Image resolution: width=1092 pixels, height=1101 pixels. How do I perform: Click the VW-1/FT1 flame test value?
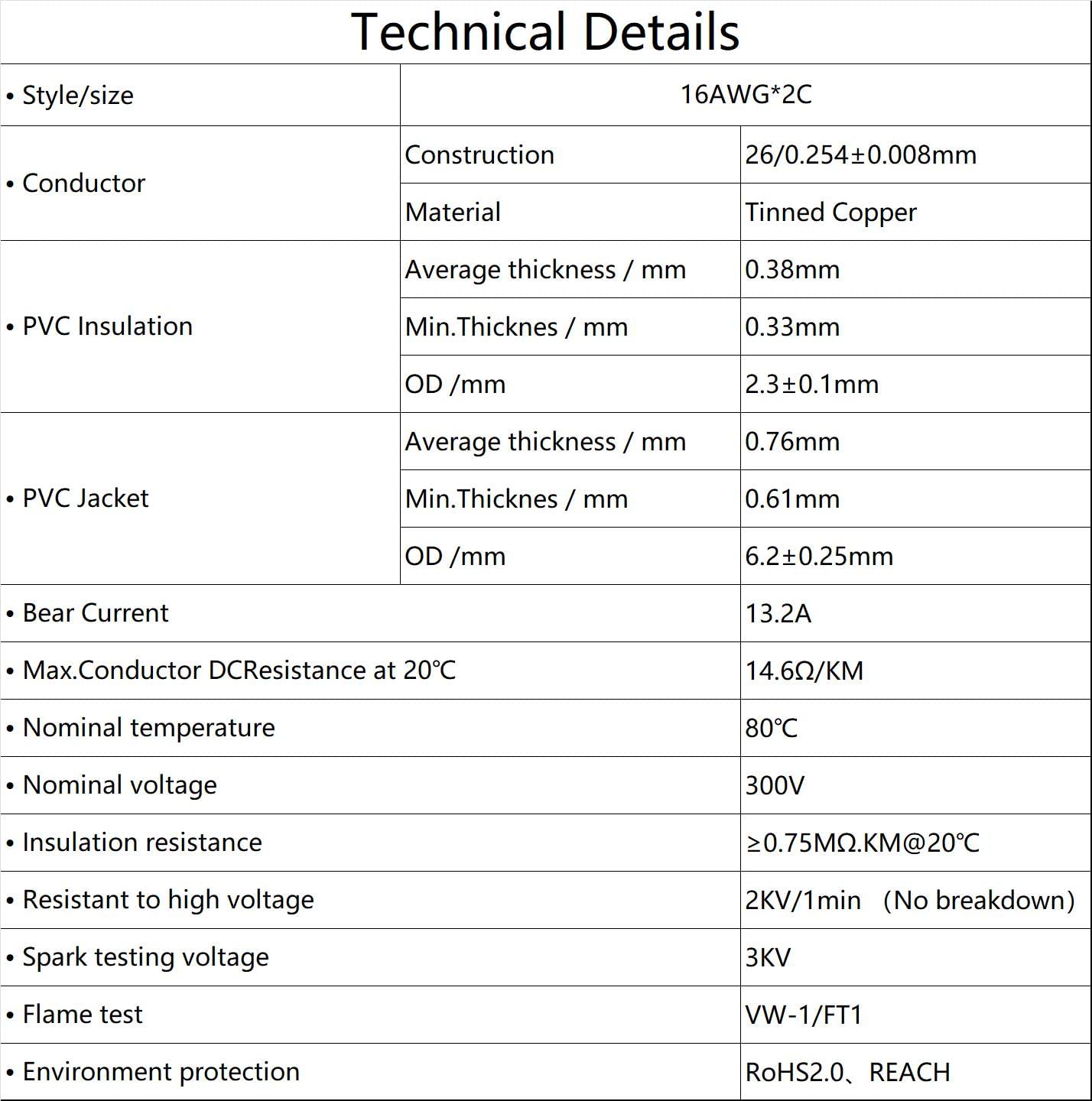click(x=804, y=1015)
